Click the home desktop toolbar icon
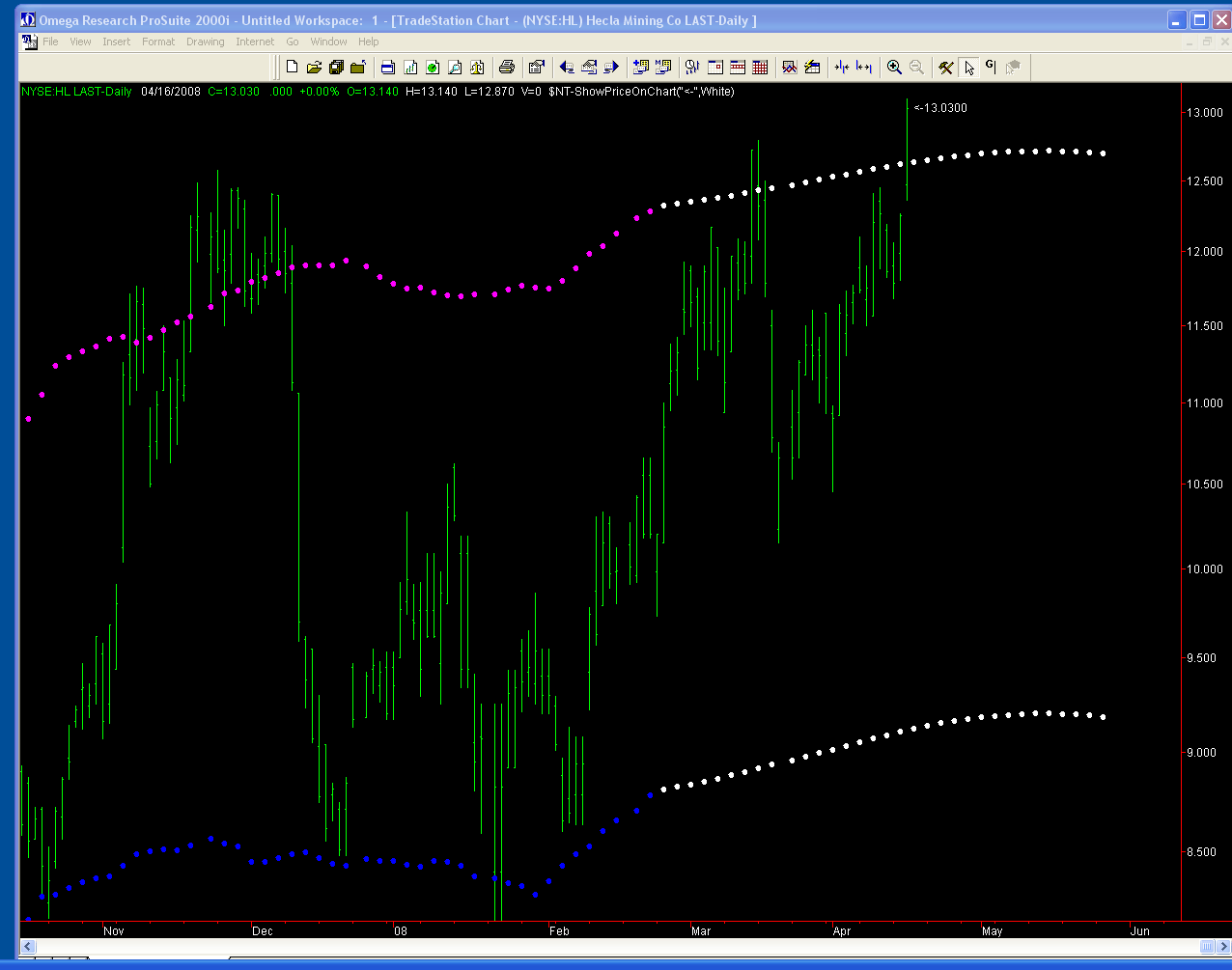 coord(589,67)
